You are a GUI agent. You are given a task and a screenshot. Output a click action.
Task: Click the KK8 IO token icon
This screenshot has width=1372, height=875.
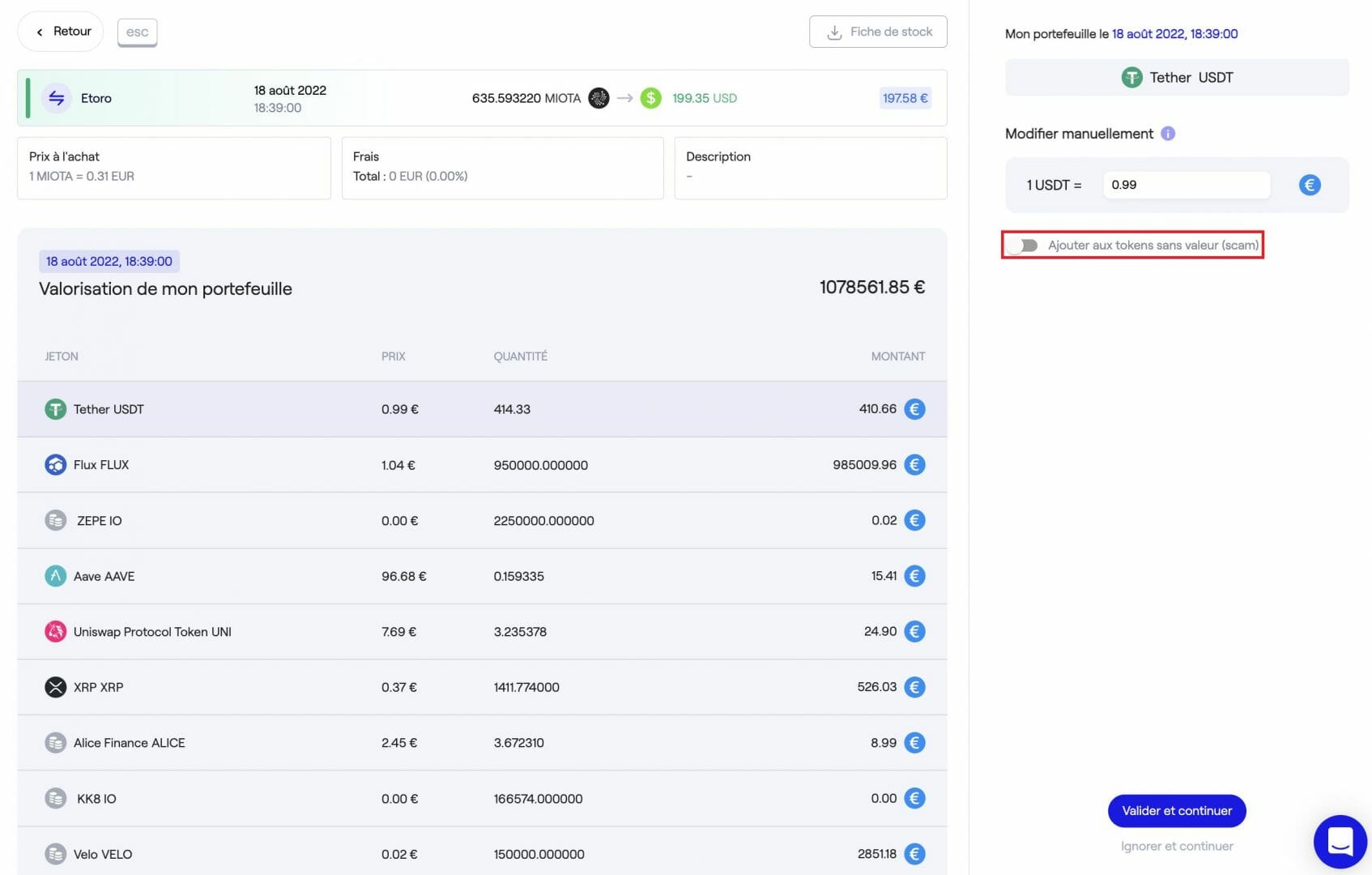pyautogui.click(x=55, y=799)
